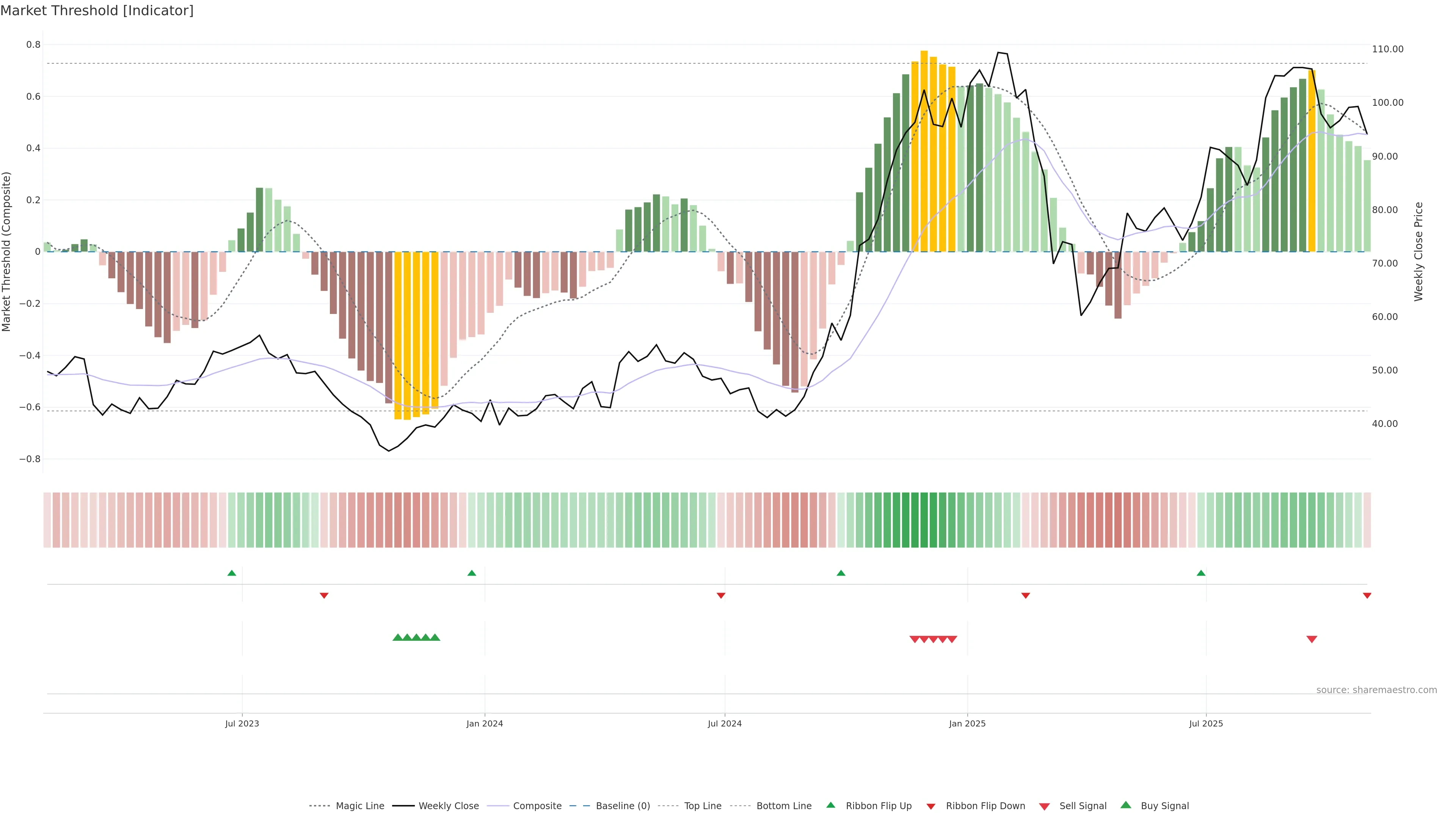The width and height of the screenshot is (1456, 819).
Task: Click the Market Threshold [Indicator] chart title
Action: (97, 11)
